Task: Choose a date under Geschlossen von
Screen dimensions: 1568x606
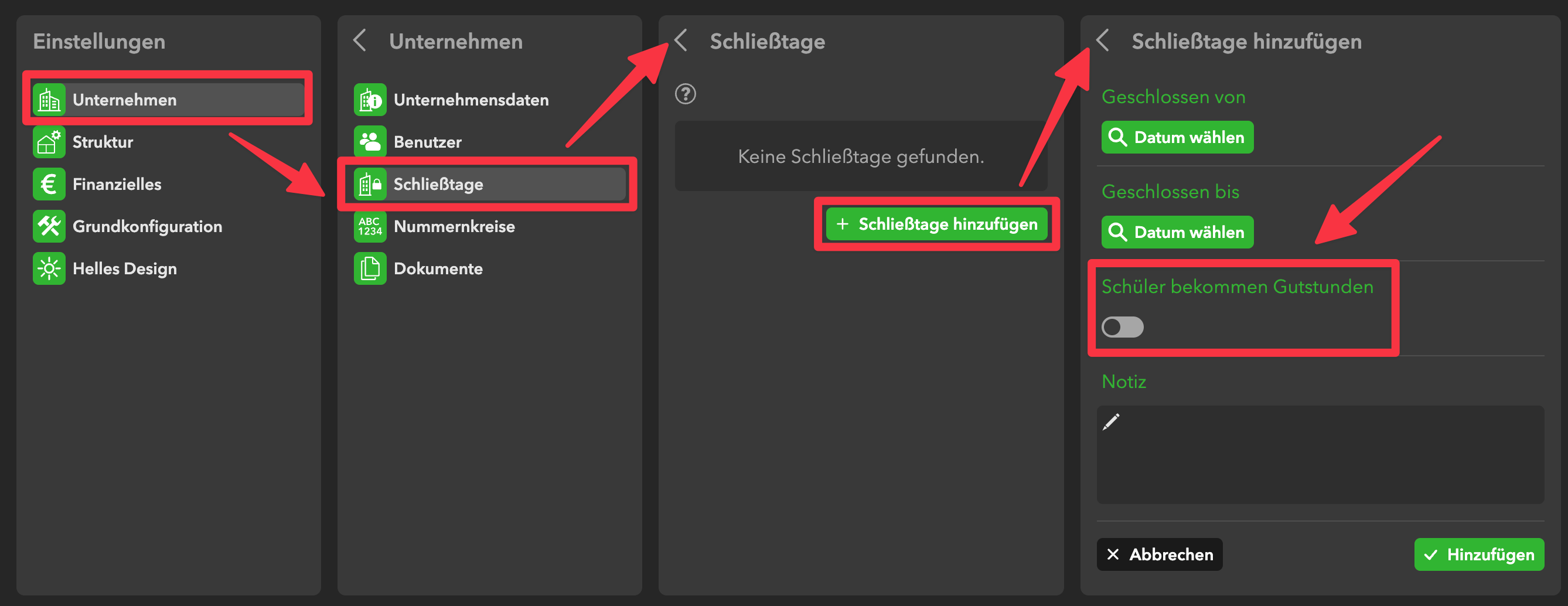Action: click(1177, 138)
